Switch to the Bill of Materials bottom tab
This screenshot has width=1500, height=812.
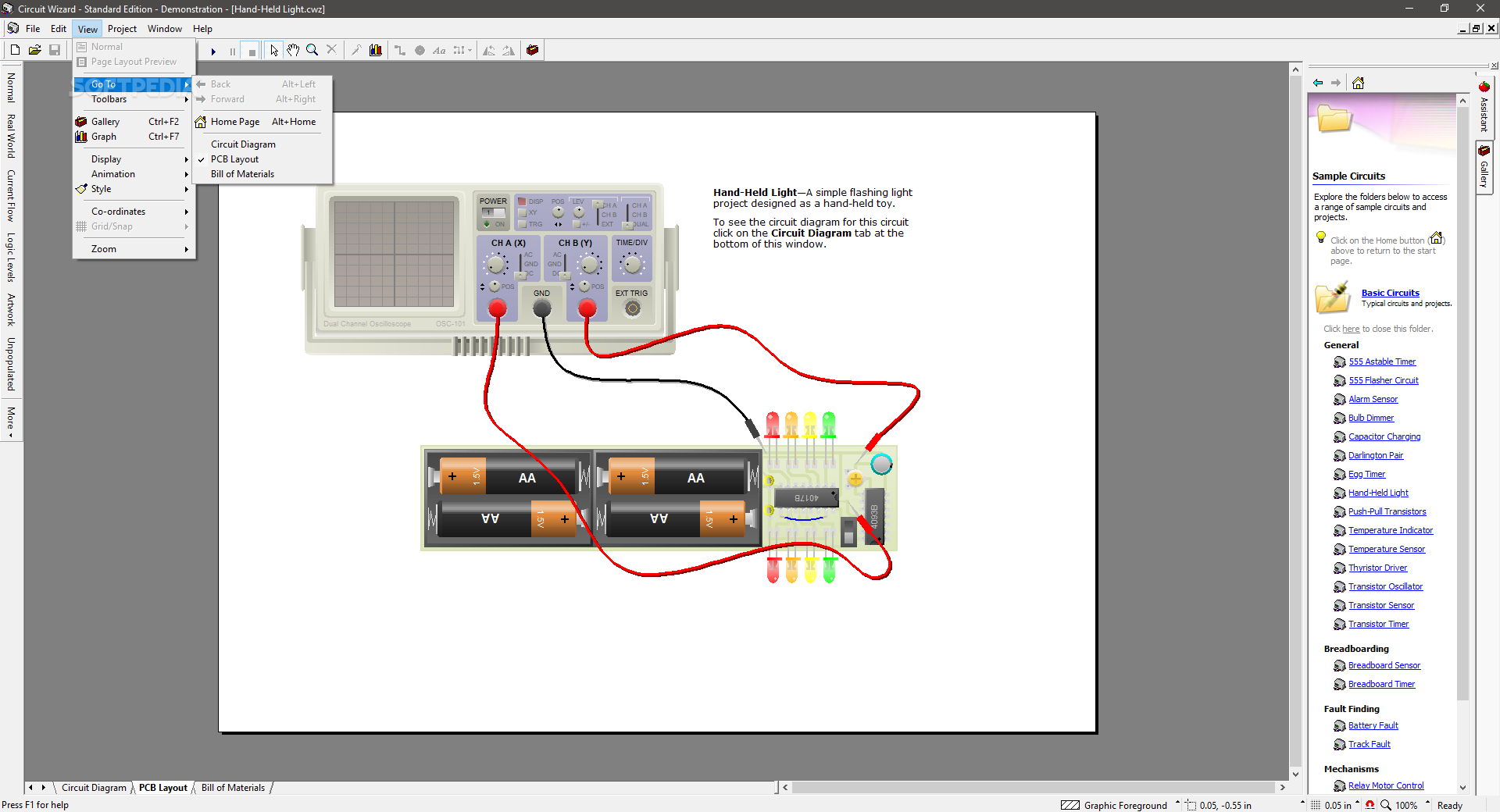tap(233, 788)
